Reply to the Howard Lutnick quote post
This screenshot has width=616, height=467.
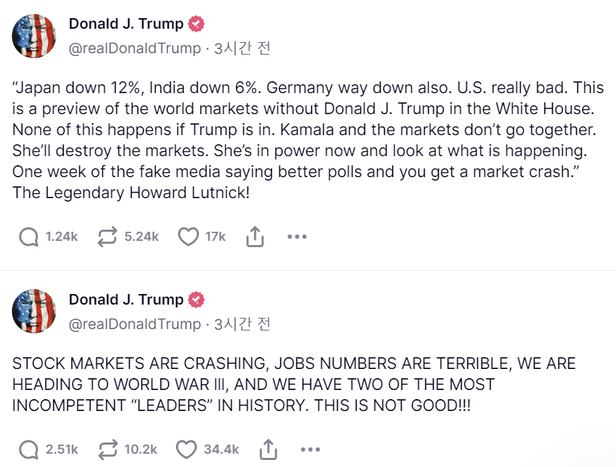(30, 237)
